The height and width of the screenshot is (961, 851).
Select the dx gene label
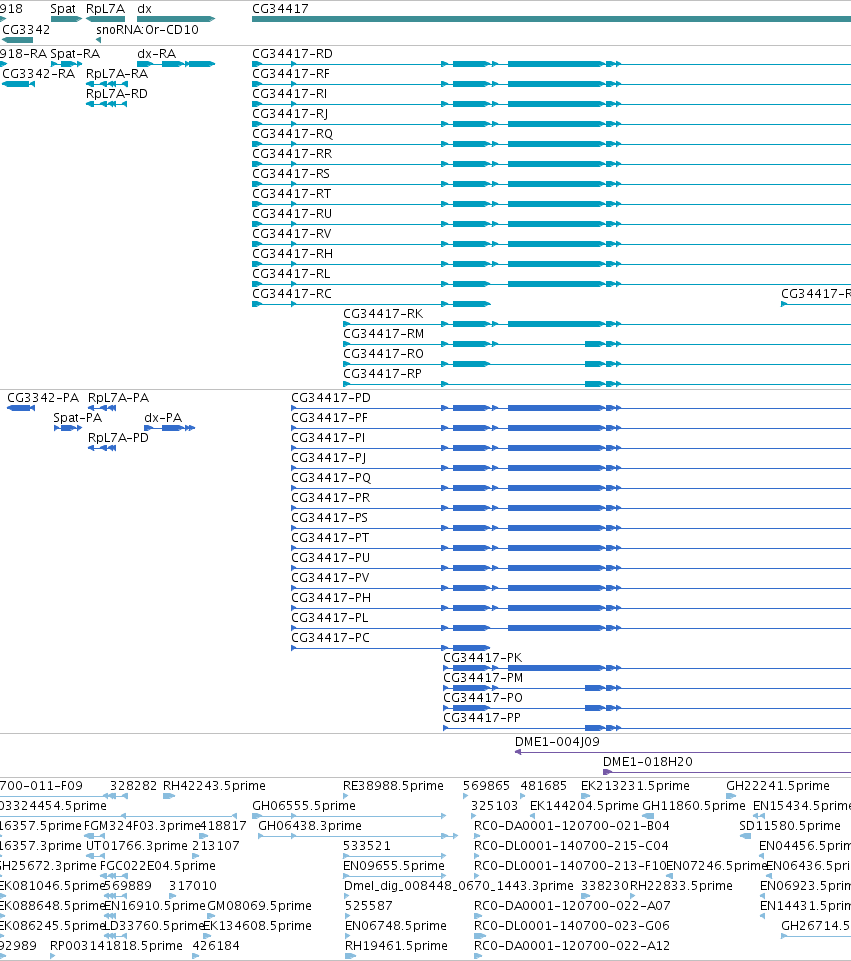pos(144,9)
